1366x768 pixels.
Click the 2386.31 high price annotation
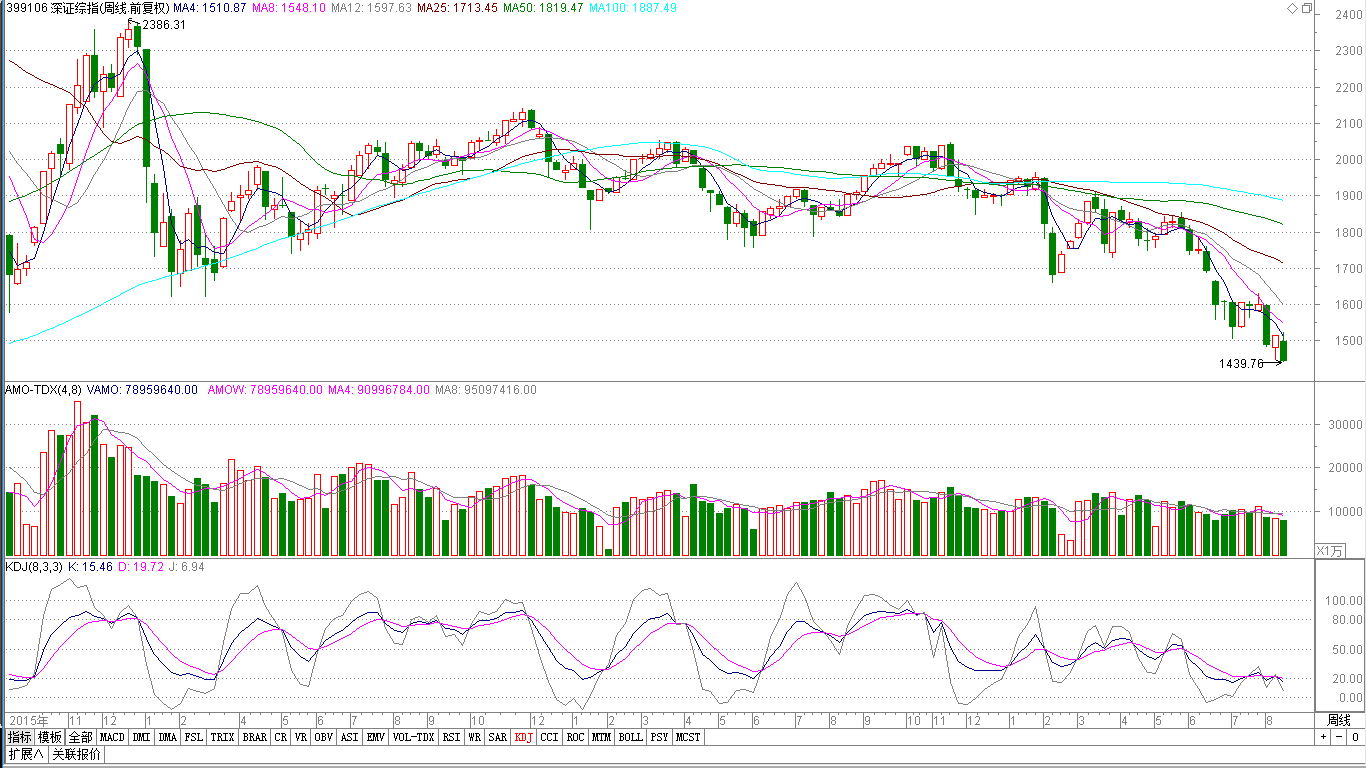pos(164,25)
